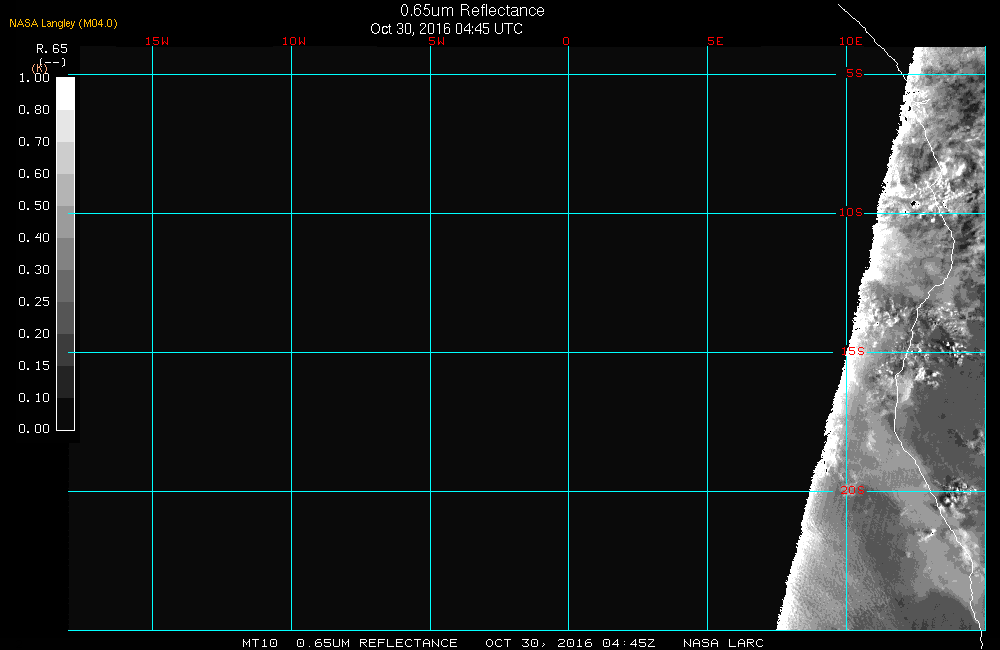Viewport: 1000px width, 650px height.
Task: Click 'OCT 30, 2016 04:45Z' in the caption
Action: pos(570,643)
